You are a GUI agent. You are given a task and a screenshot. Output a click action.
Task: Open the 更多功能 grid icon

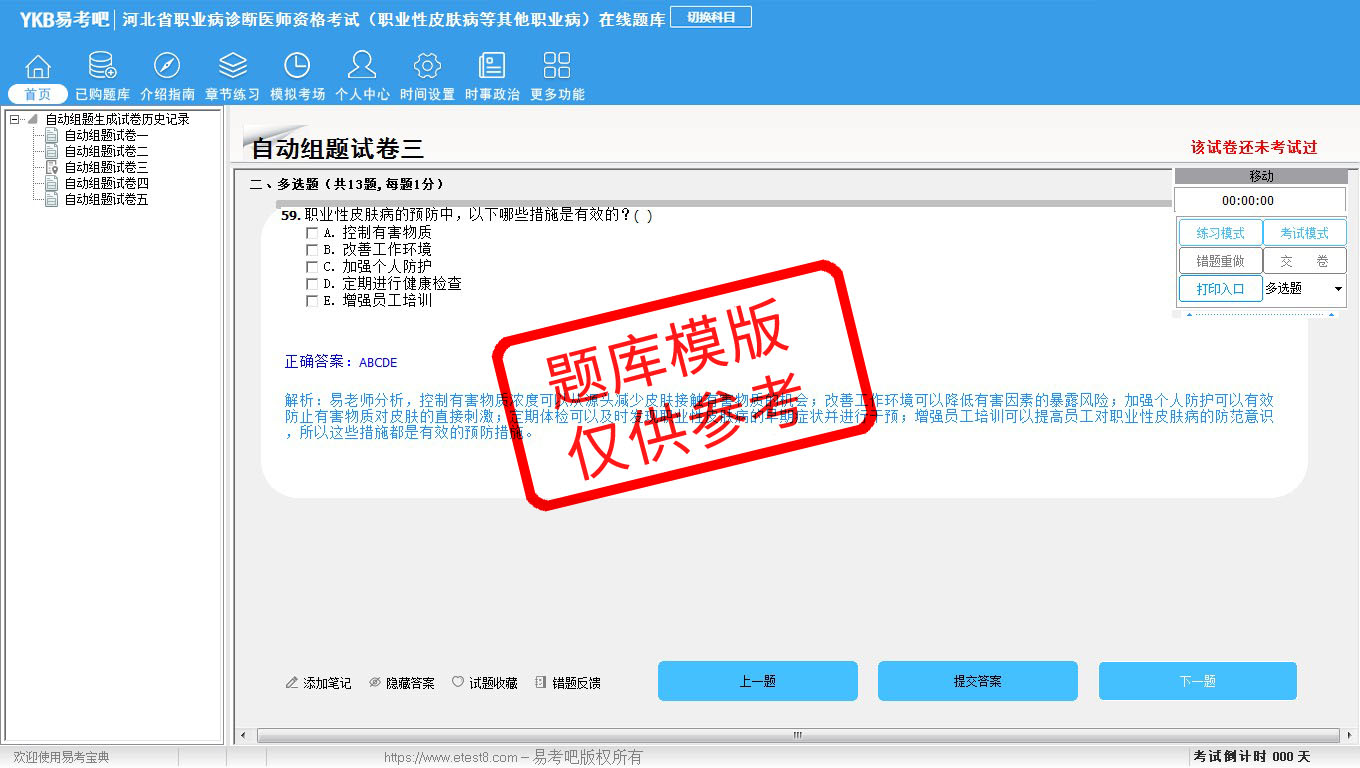[557, 66]
